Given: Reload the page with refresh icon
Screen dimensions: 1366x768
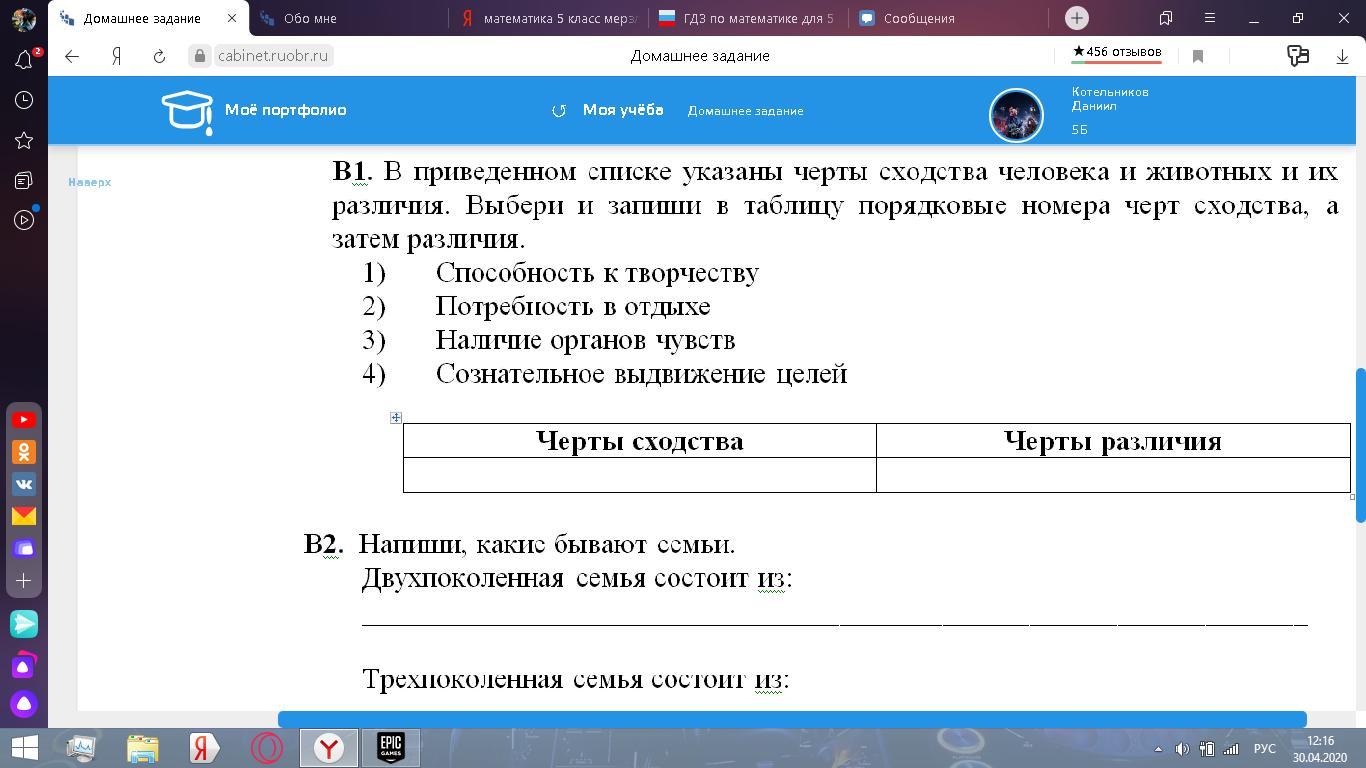Looking at the screenshot, I should click(x=159, y=56).
